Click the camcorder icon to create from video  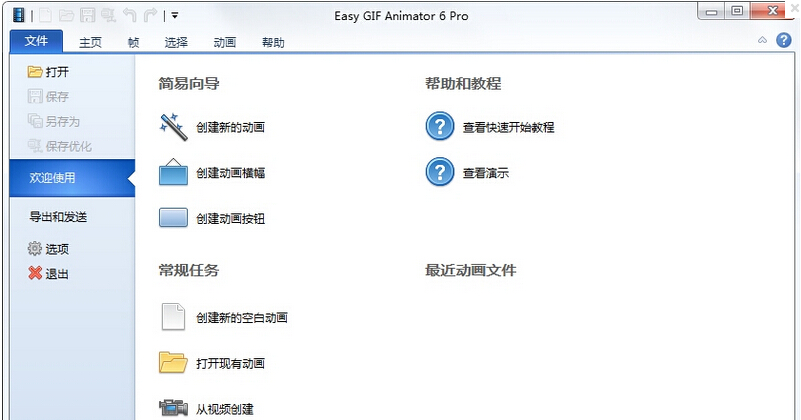[173, 408]
